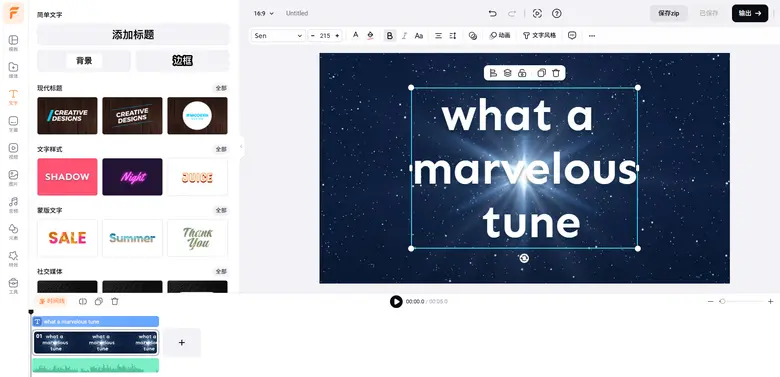This screenshot has width=780, height=377.
Task: Open text alignment options
Action: point(438,36)
